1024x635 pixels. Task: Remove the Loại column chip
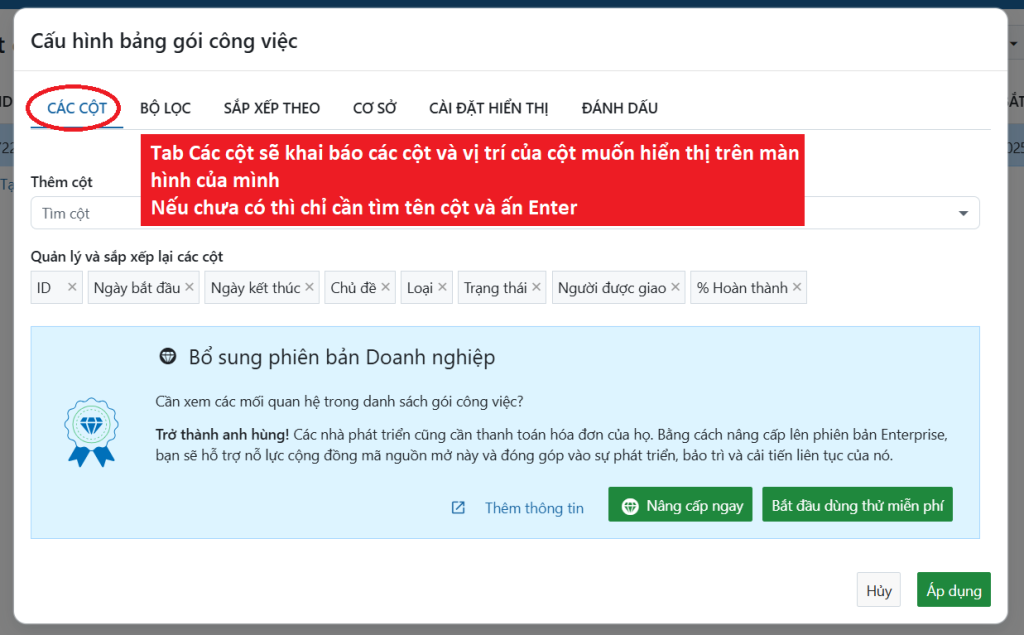coord(443,288)
